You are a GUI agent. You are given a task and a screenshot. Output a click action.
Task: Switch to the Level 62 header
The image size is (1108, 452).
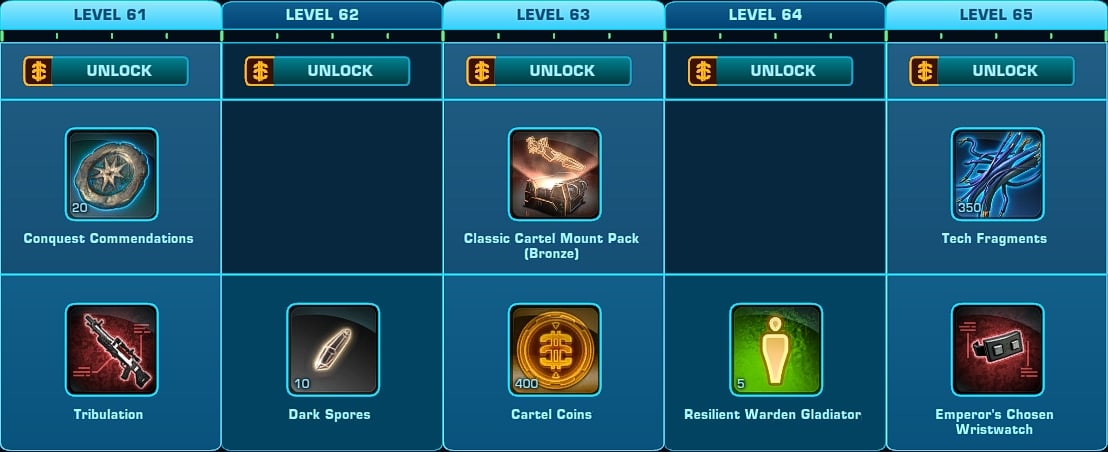click(332, 15)
